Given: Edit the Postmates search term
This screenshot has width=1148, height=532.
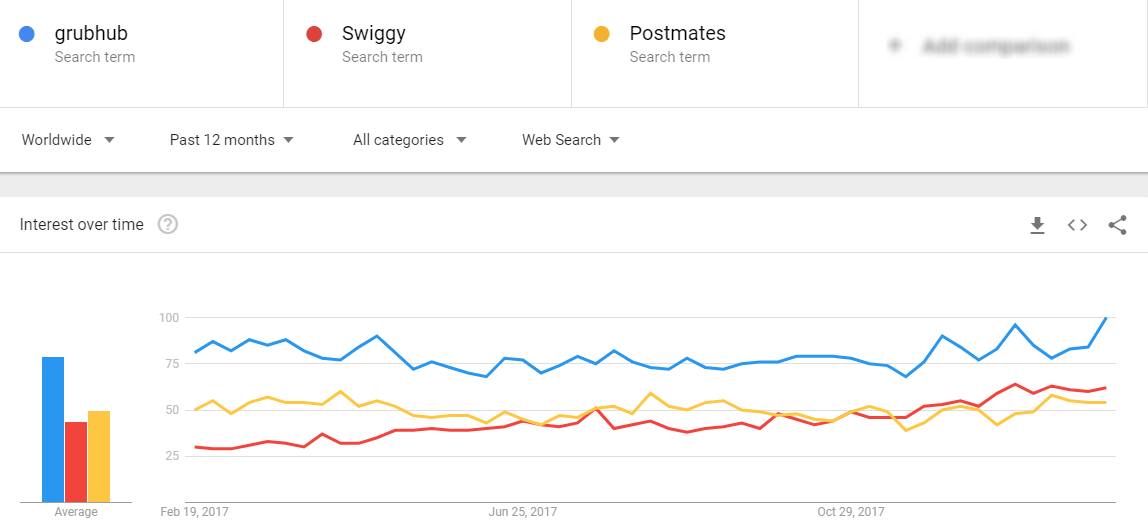Looking at the screenshot, I should (x=677, y=34).
